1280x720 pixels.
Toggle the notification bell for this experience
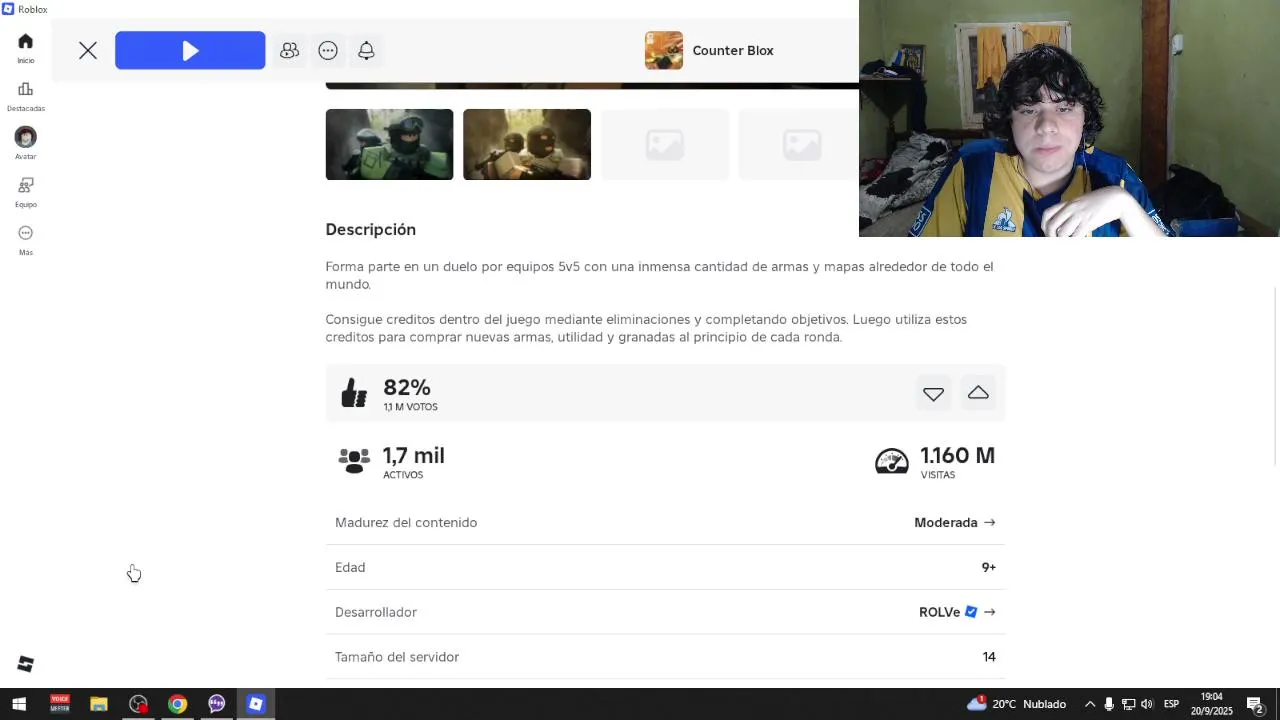pos(366,51)
